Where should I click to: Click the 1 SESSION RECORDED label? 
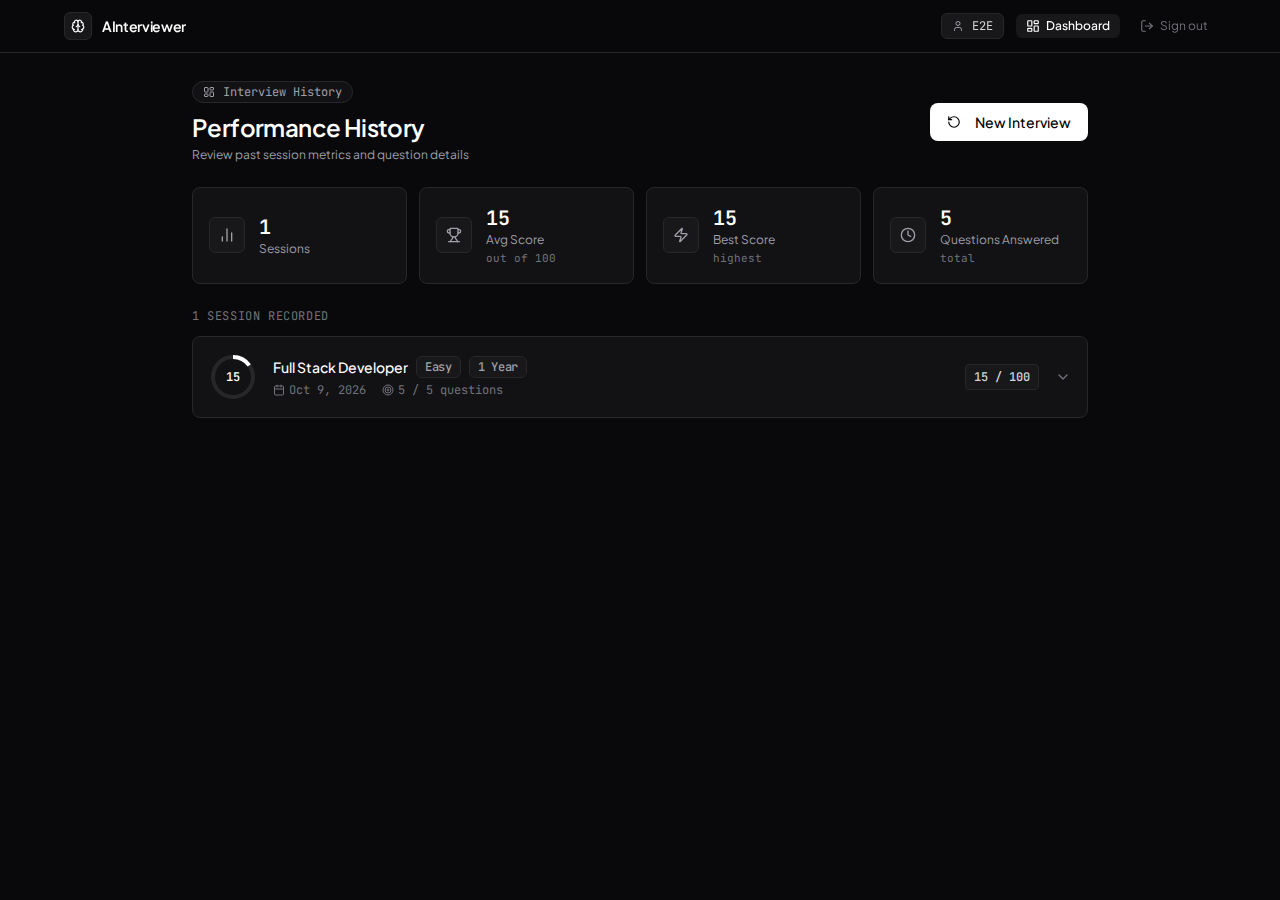point(260,316)
